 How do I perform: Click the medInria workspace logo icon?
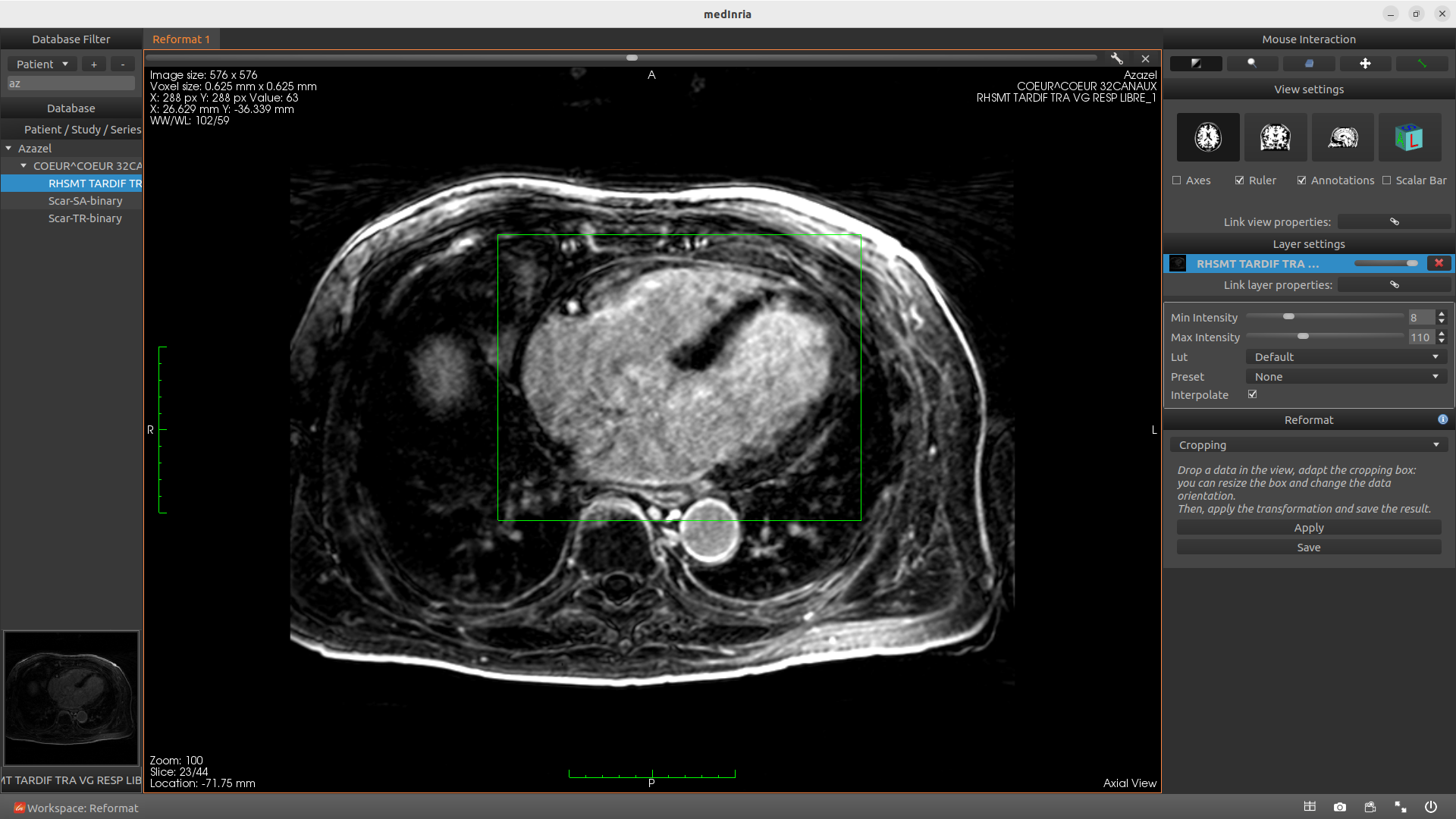(19, 808)
